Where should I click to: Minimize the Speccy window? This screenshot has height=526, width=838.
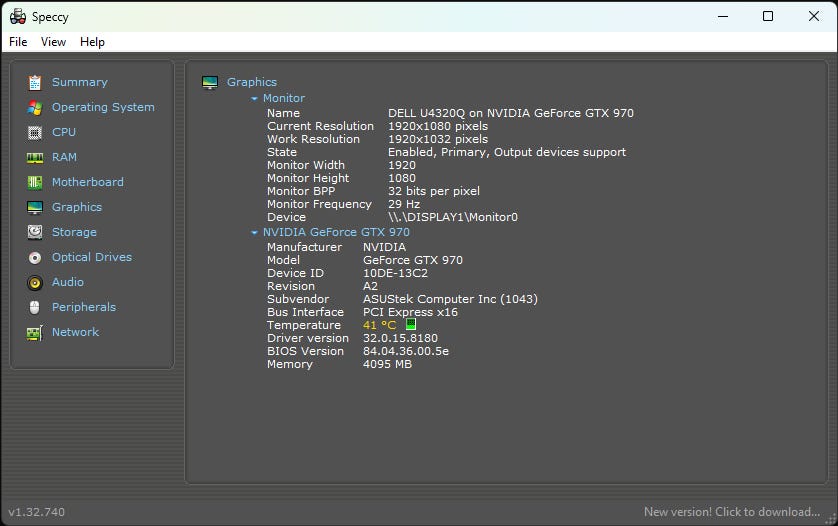(x=723, y=17)
